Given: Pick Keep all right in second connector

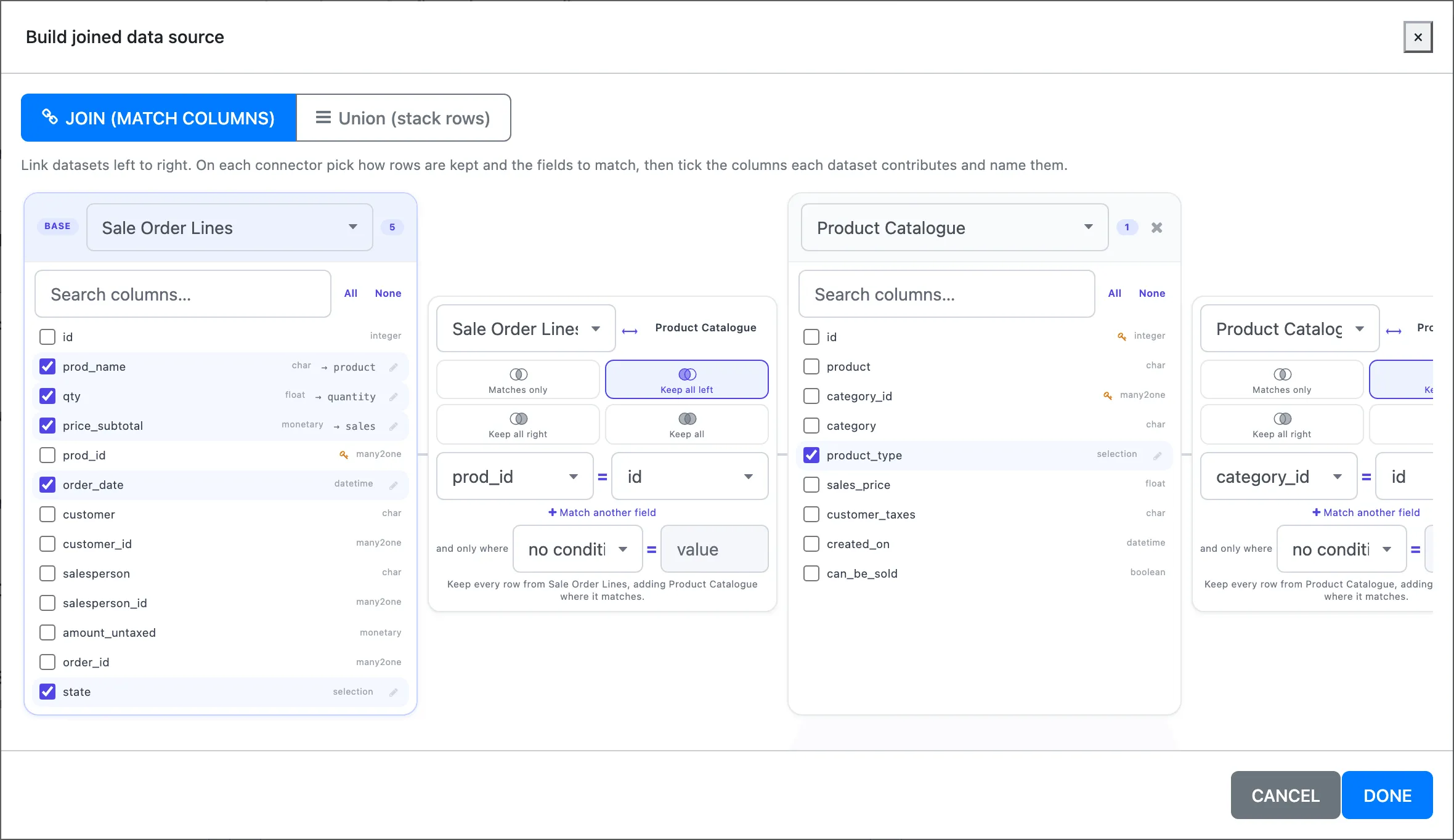Looking at the screenshot, I should (1282, 424).
